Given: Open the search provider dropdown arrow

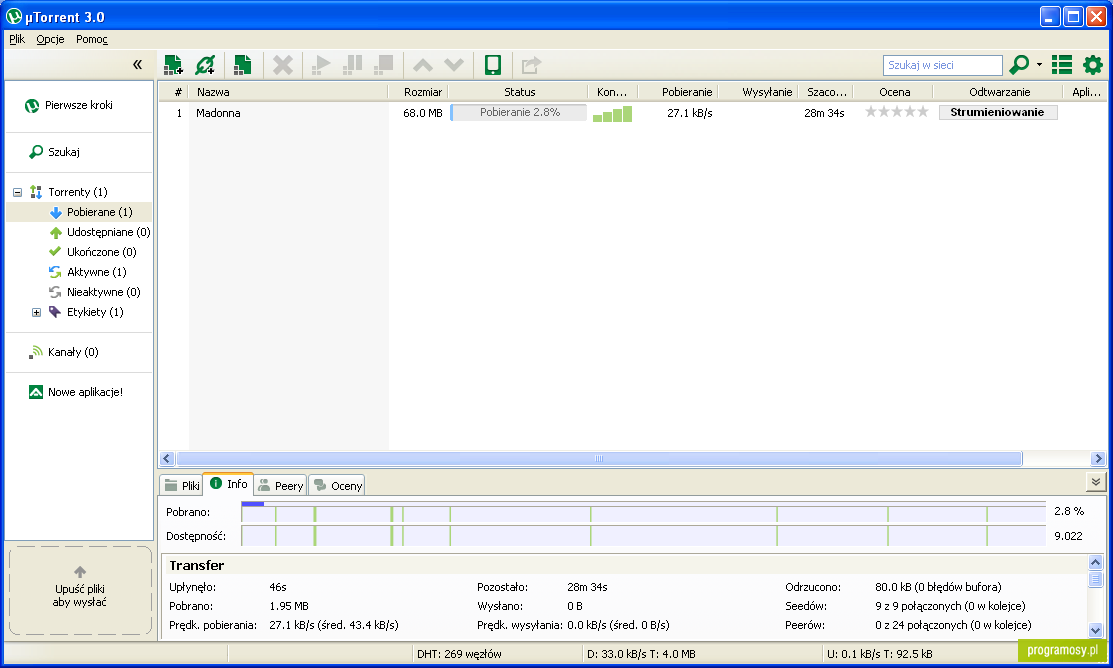Looking at the screenshot, I should [x=1039, y=65].
